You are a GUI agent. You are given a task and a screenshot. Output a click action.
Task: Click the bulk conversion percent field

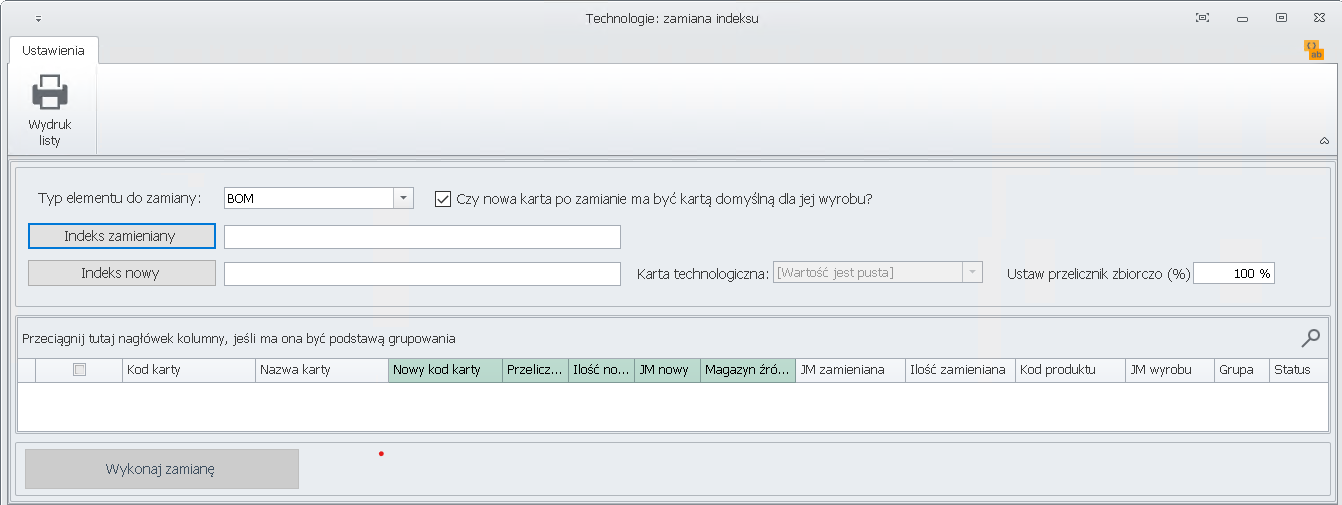pos(1234,274)
